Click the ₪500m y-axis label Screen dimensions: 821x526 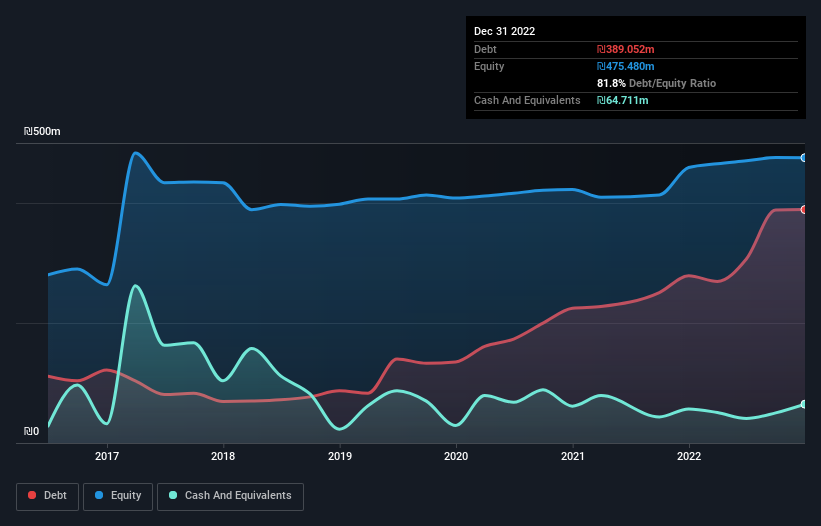42,131
